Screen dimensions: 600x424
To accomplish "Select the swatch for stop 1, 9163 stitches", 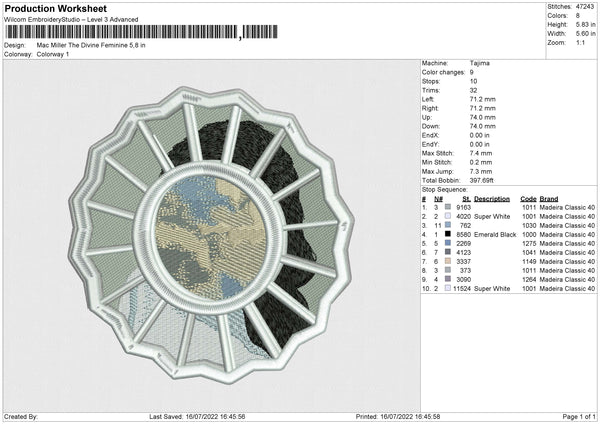I will pyautogui.click(x=449, y=207).
